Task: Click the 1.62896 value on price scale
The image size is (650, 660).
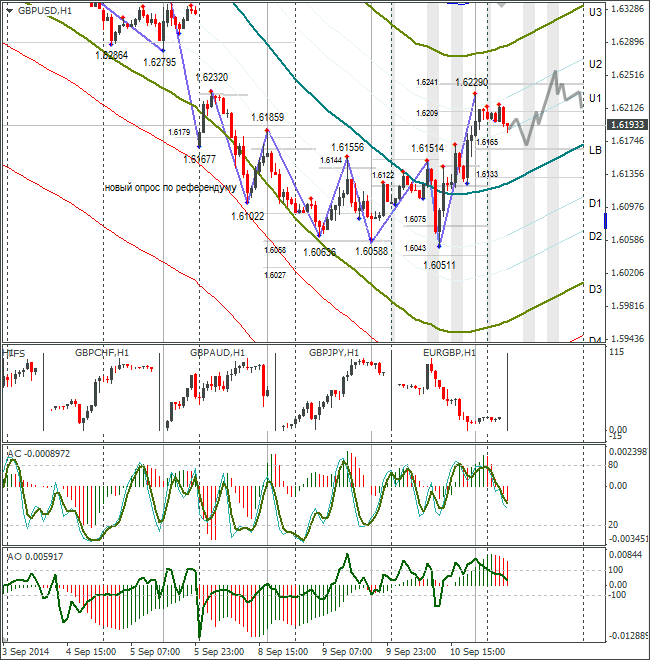Action: coord(628,42)
